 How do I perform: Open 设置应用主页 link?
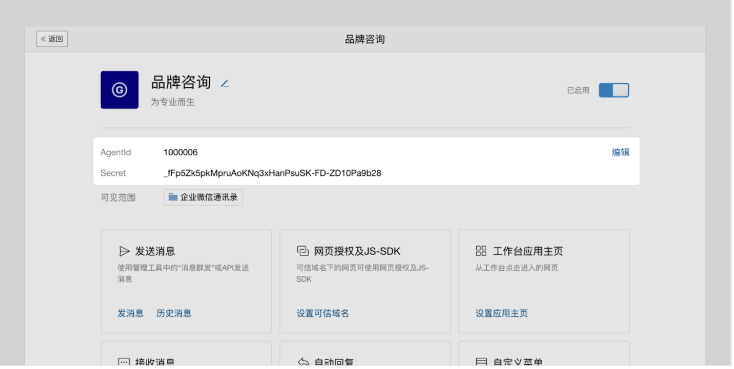501,313
